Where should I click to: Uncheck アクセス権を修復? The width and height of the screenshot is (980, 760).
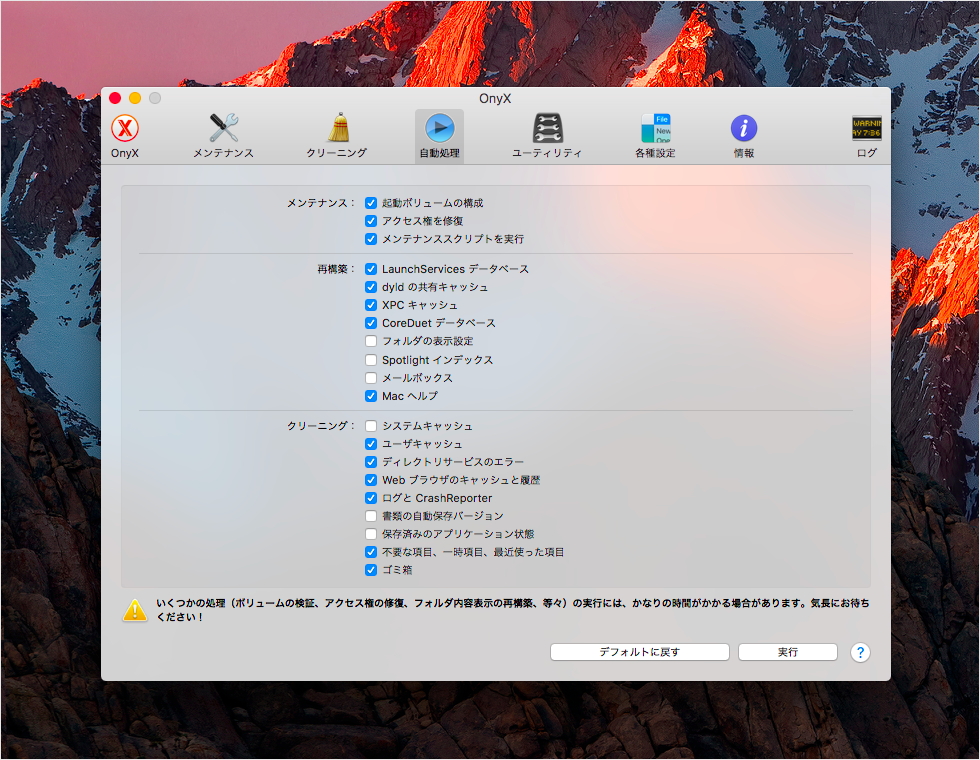(371, 221)
